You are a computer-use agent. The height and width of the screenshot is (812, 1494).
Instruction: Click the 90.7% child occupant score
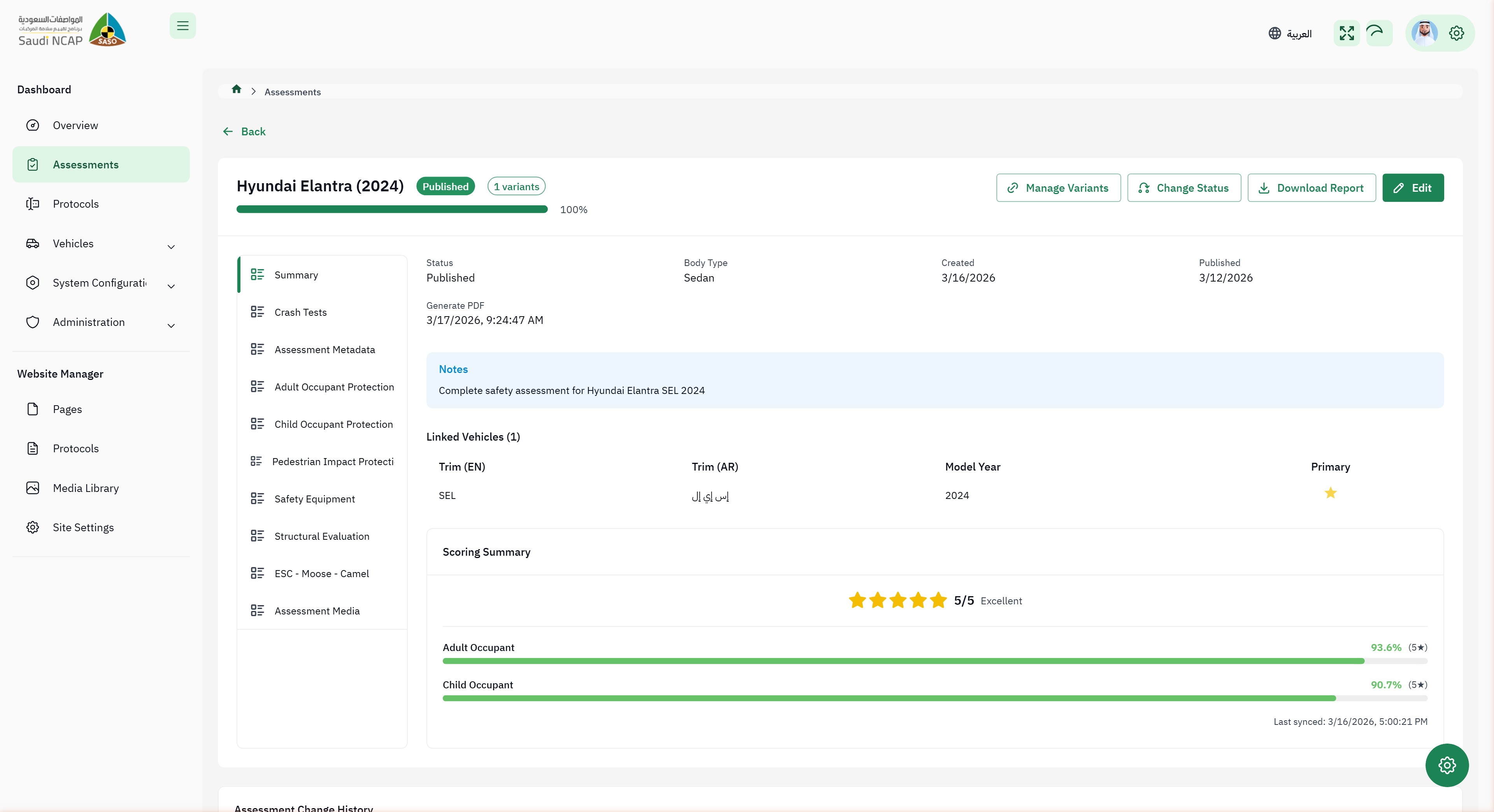click(x=1386, y=684)
